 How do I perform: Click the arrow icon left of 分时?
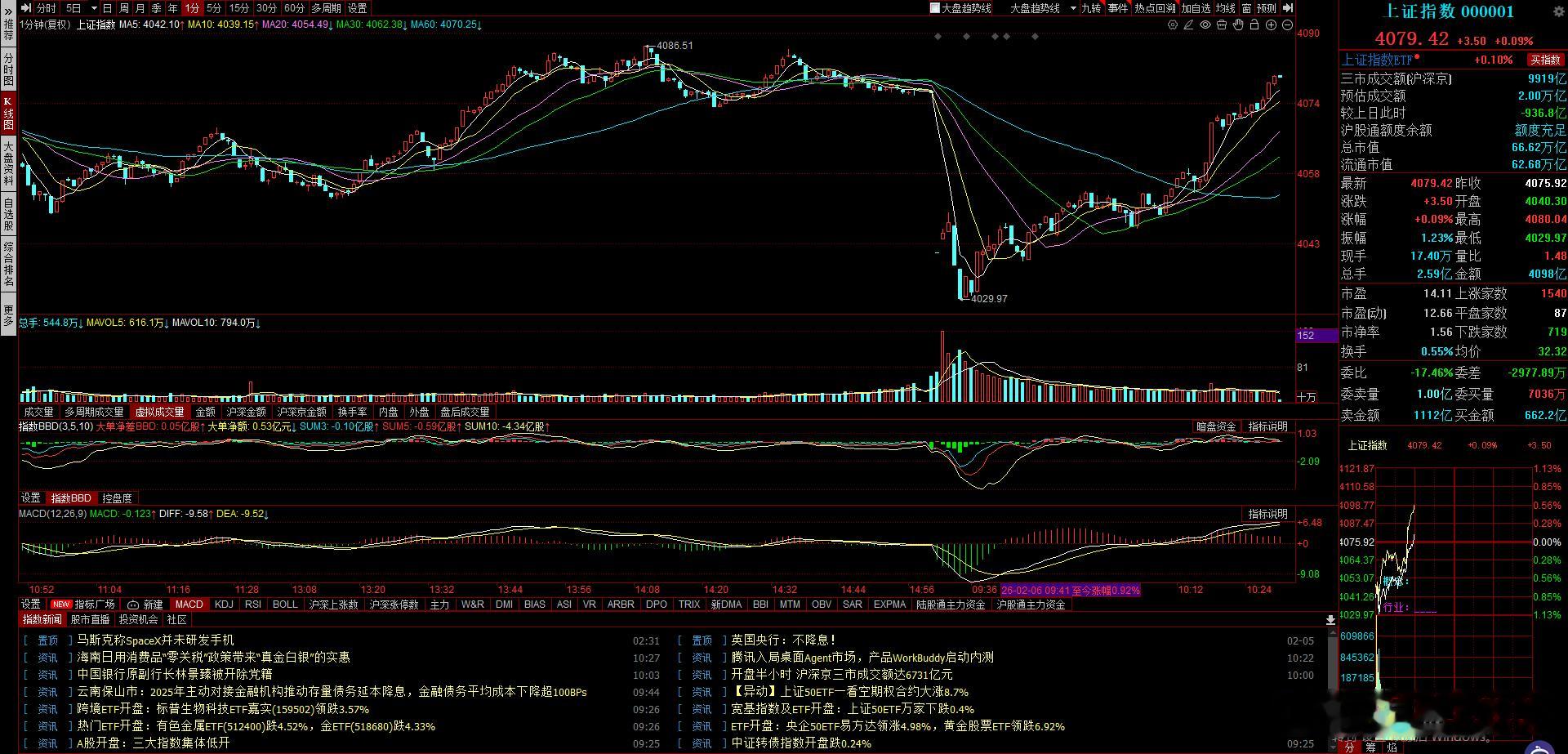[x=26, y=8]
